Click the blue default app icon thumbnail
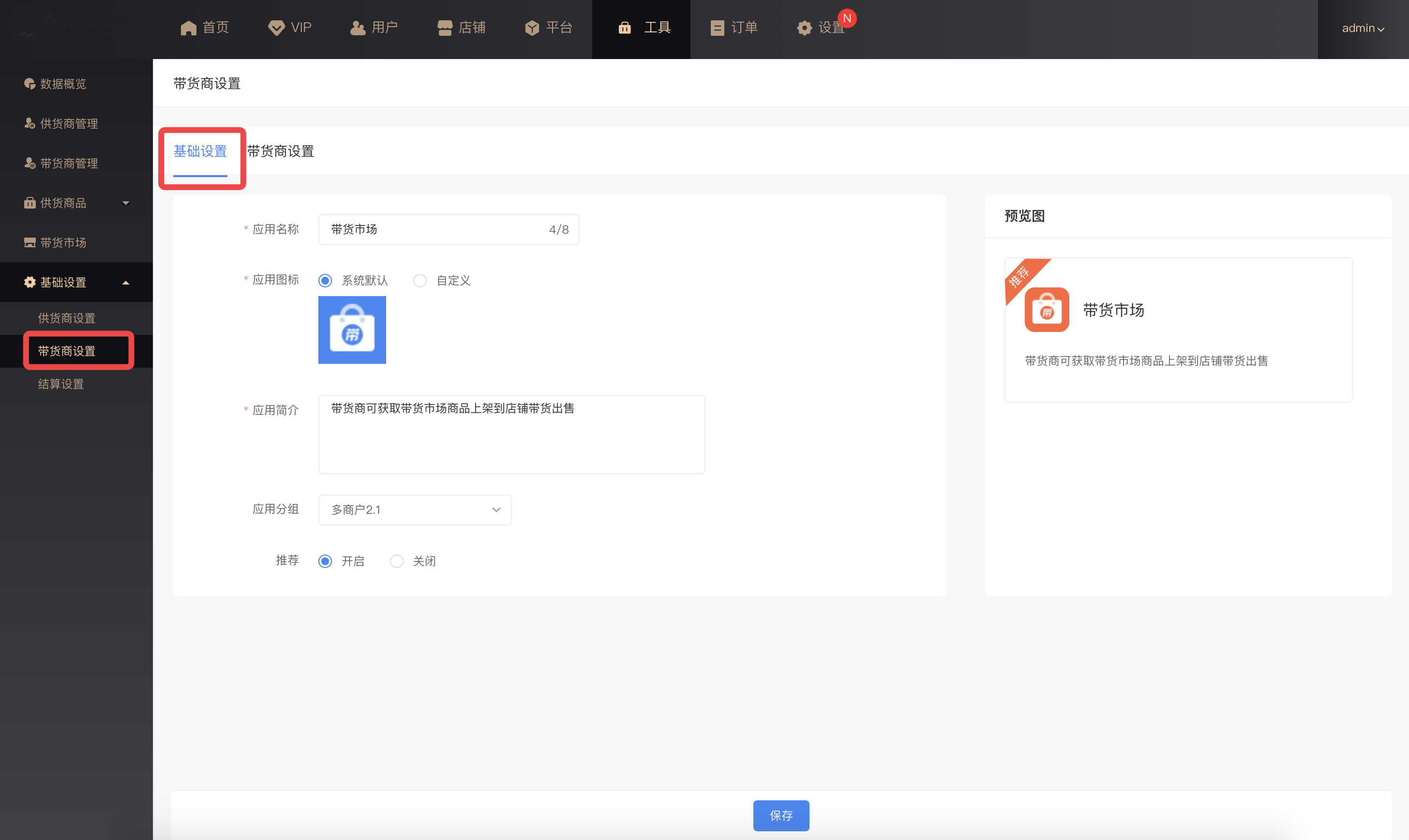The image size is (1409, 840). pos(352,330)
